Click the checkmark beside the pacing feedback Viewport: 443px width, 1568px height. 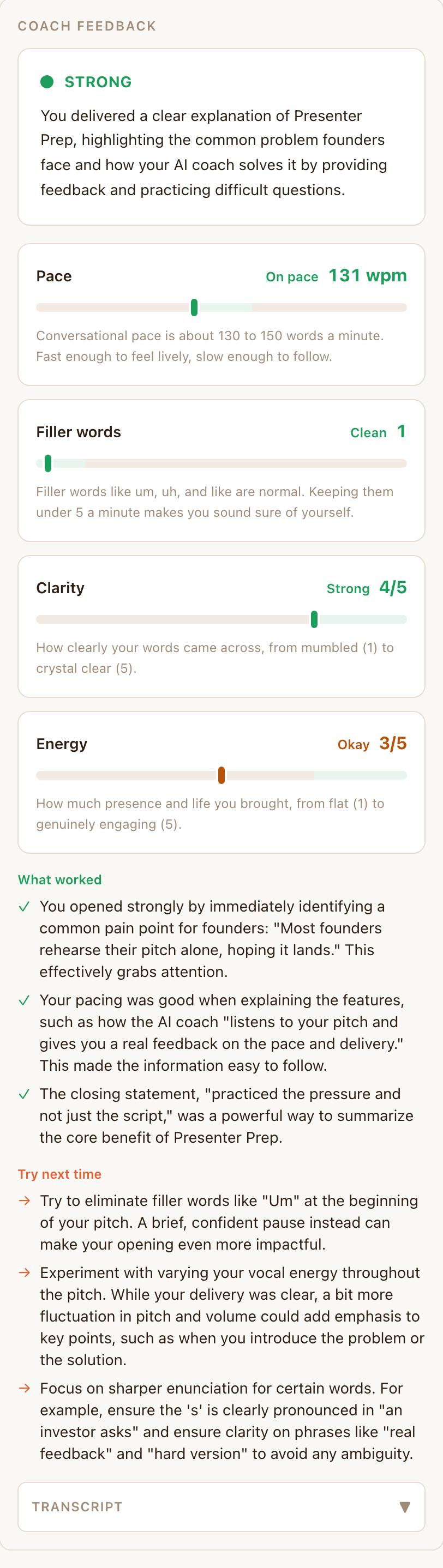tap(25, 1000)
